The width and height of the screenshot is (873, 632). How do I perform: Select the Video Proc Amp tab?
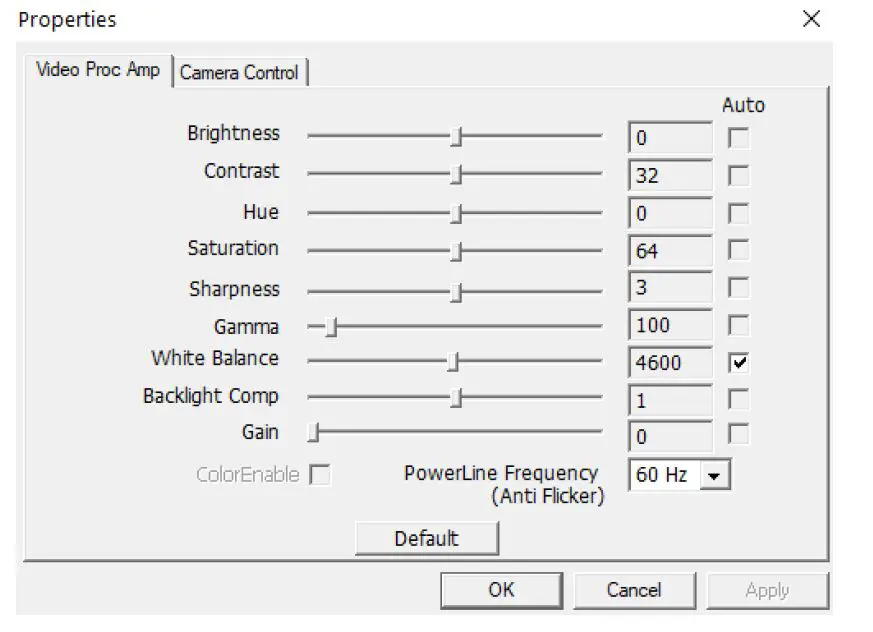tap(97, 70)
